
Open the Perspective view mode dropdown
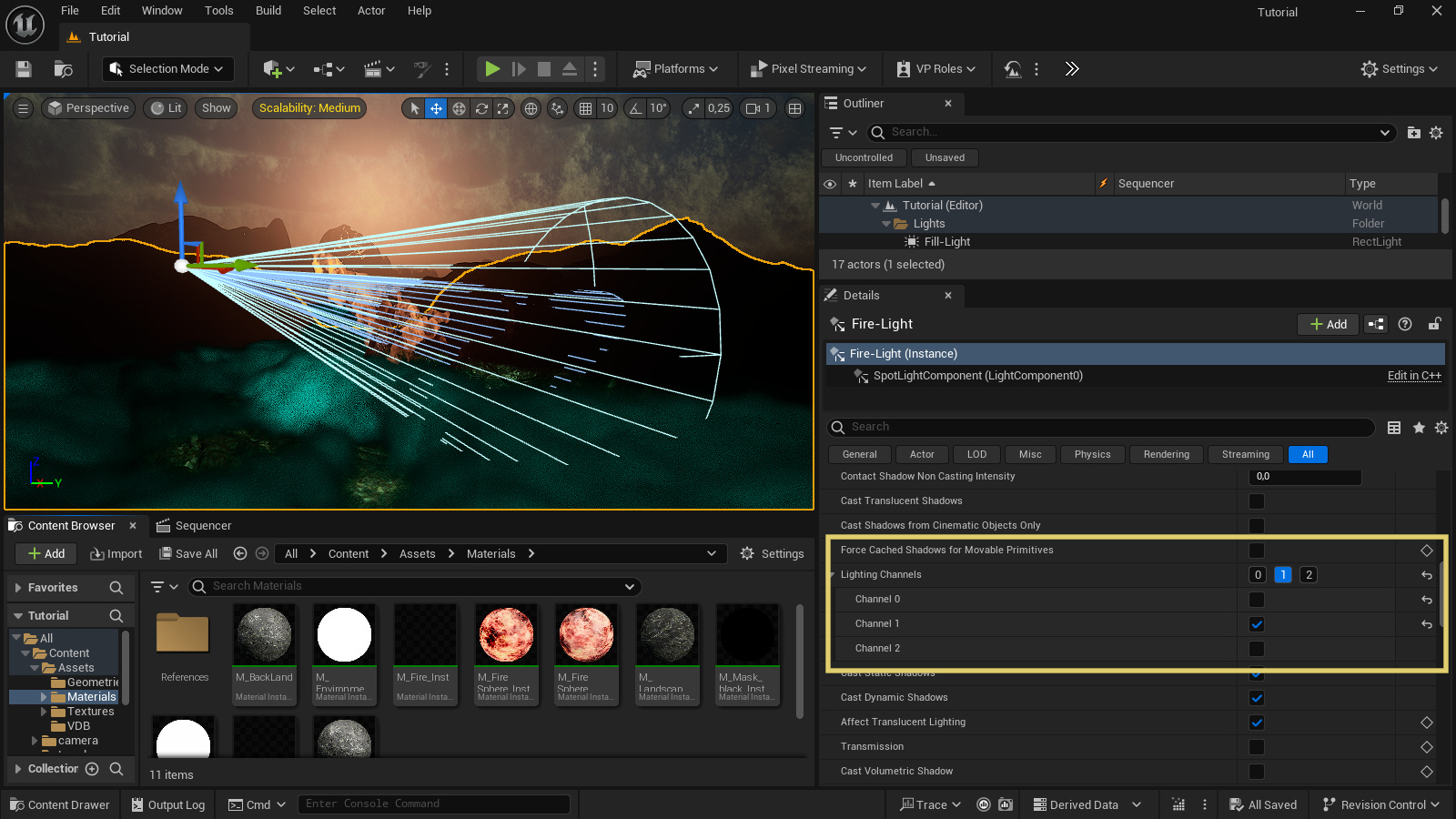88,108
